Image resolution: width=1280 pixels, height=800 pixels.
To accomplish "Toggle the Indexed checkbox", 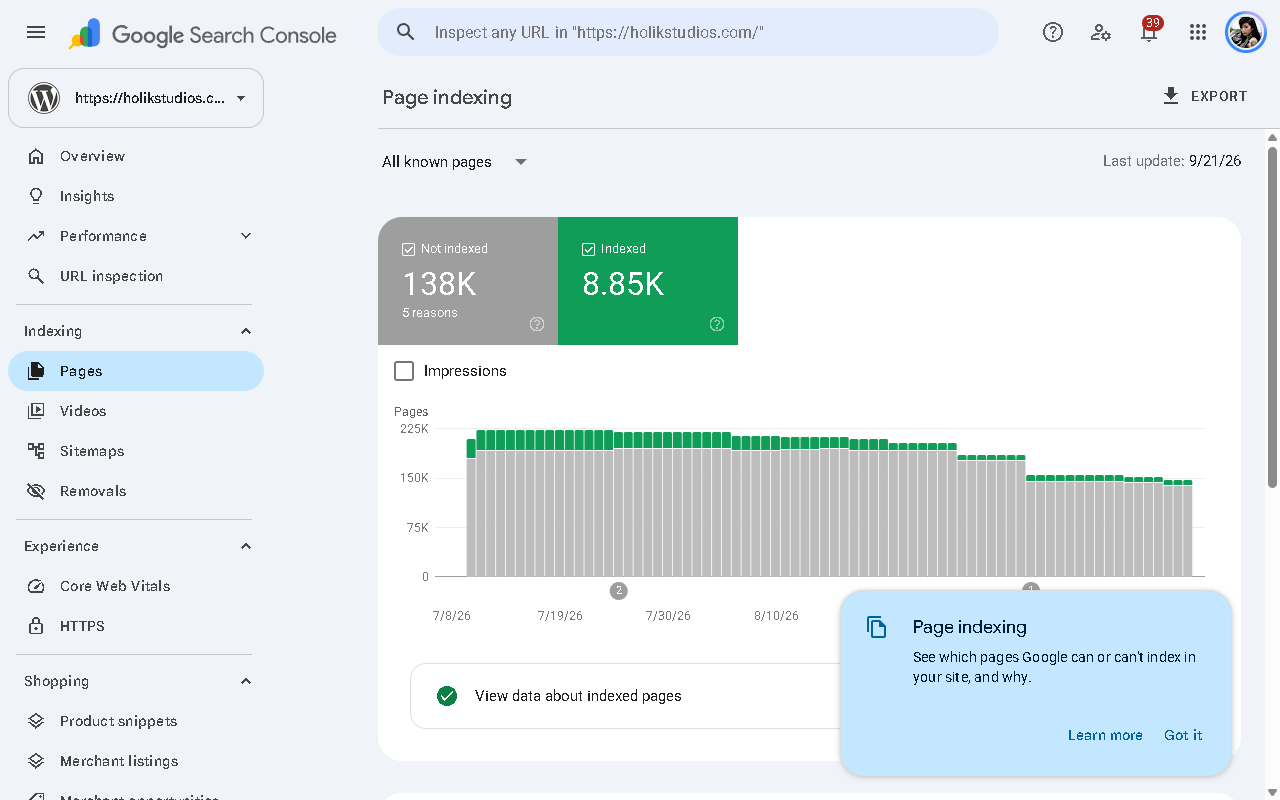I will tap(588, 249).
